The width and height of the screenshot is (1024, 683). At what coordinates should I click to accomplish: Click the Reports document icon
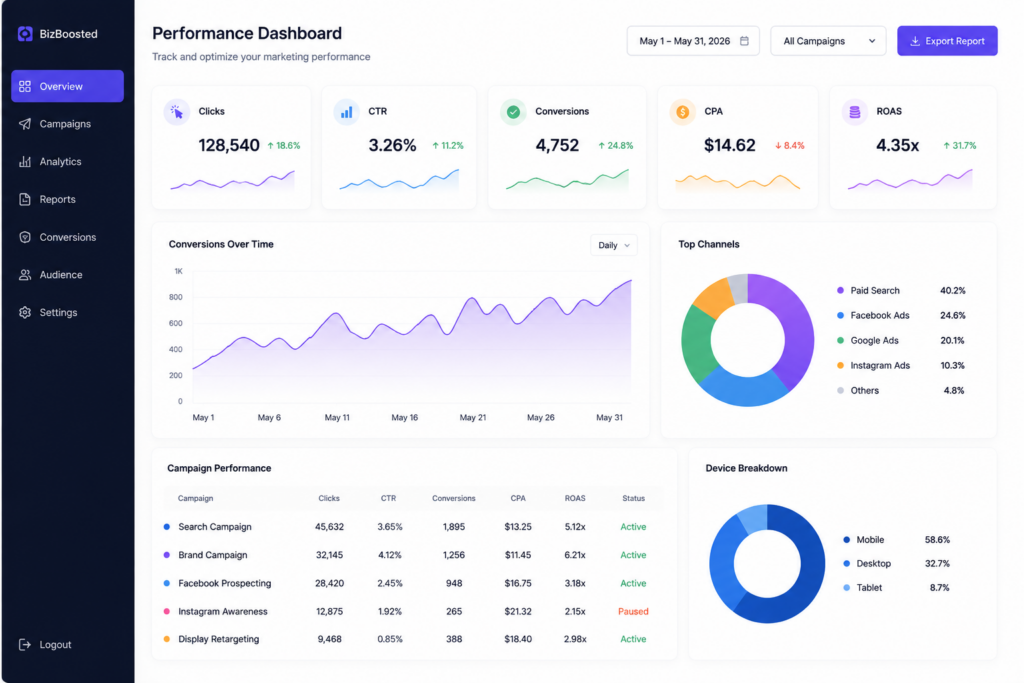25,199
